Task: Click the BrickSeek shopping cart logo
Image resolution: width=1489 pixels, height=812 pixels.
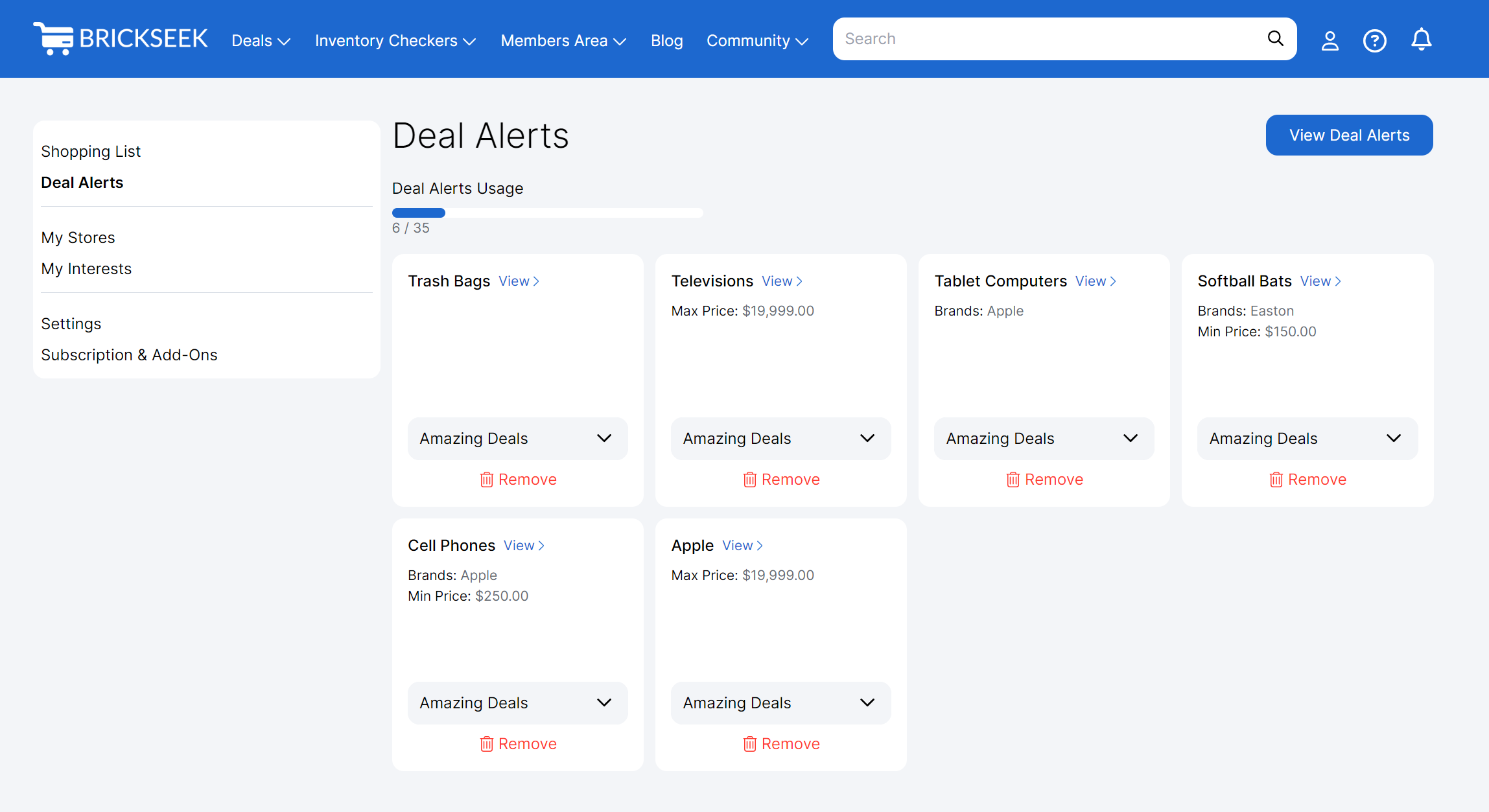Action: tap(54, 38)
